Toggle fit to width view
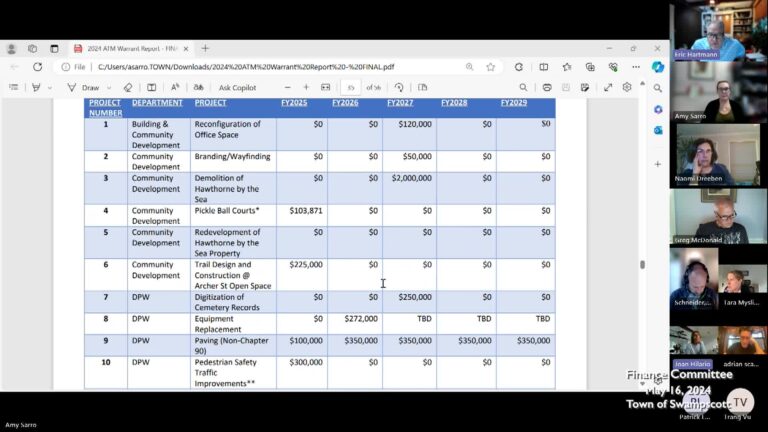The height and width of the screenshot is (432, 768). [x=325, y=87]
